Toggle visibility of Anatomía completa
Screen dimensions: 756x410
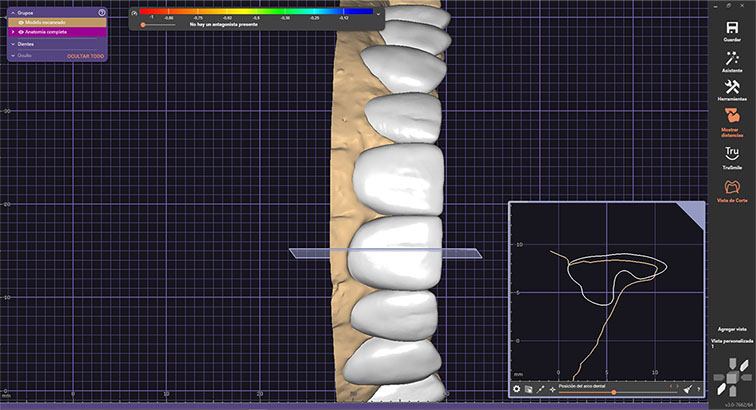click(x=20, y=32)
